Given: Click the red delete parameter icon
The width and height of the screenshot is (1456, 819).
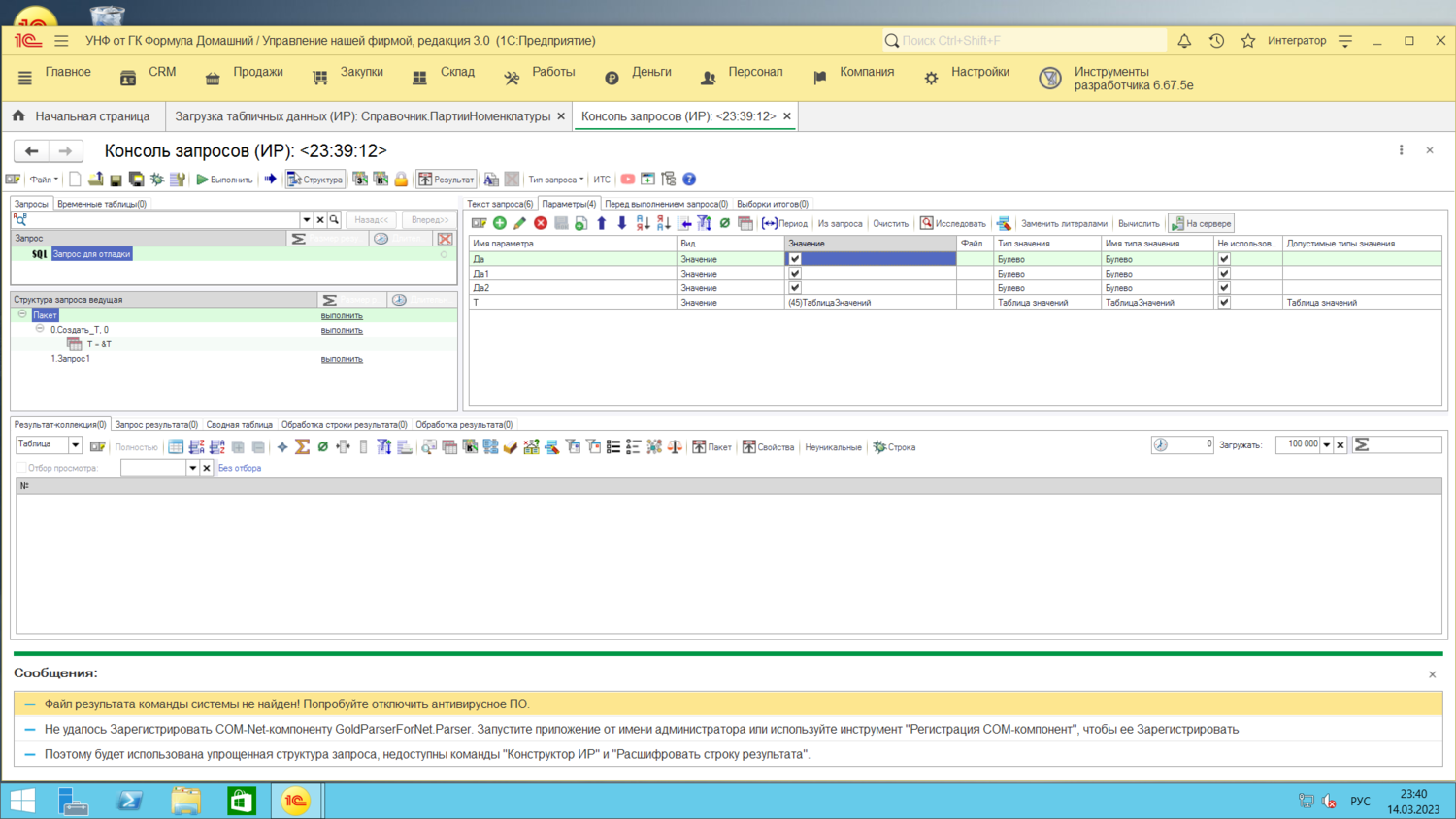Looking at the screenshot, I should pos(541,223).
